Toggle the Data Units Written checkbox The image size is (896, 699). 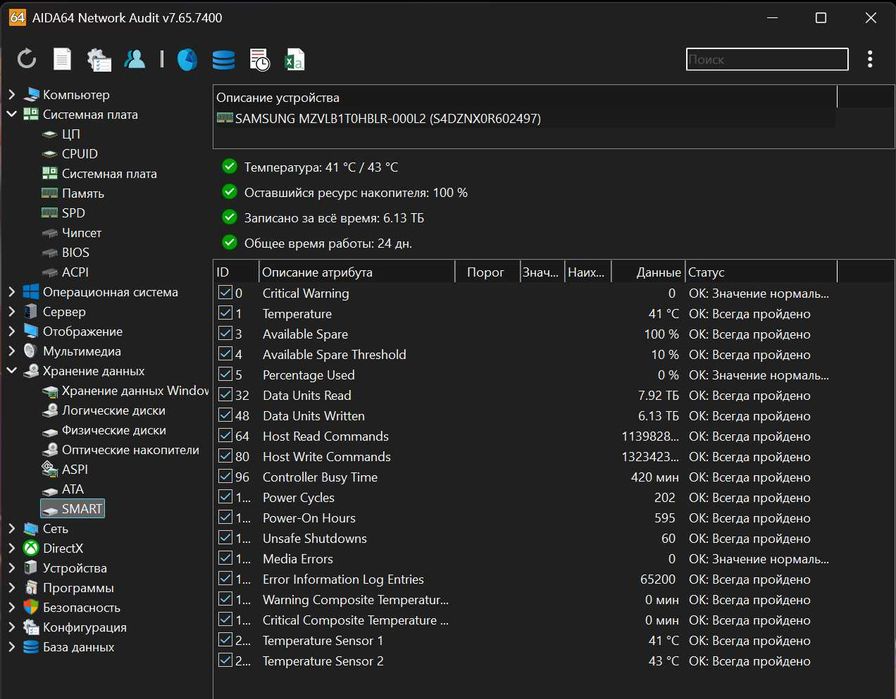225,416
